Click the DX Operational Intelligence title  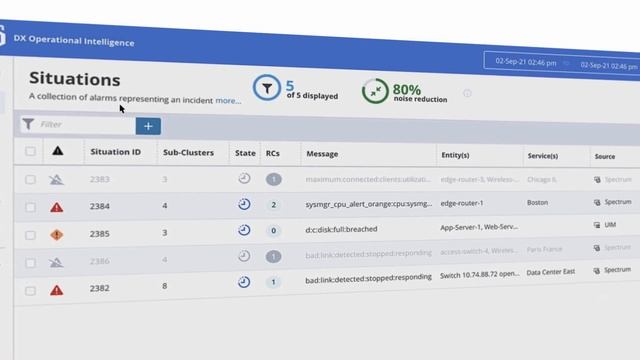(x=74, y=40)
